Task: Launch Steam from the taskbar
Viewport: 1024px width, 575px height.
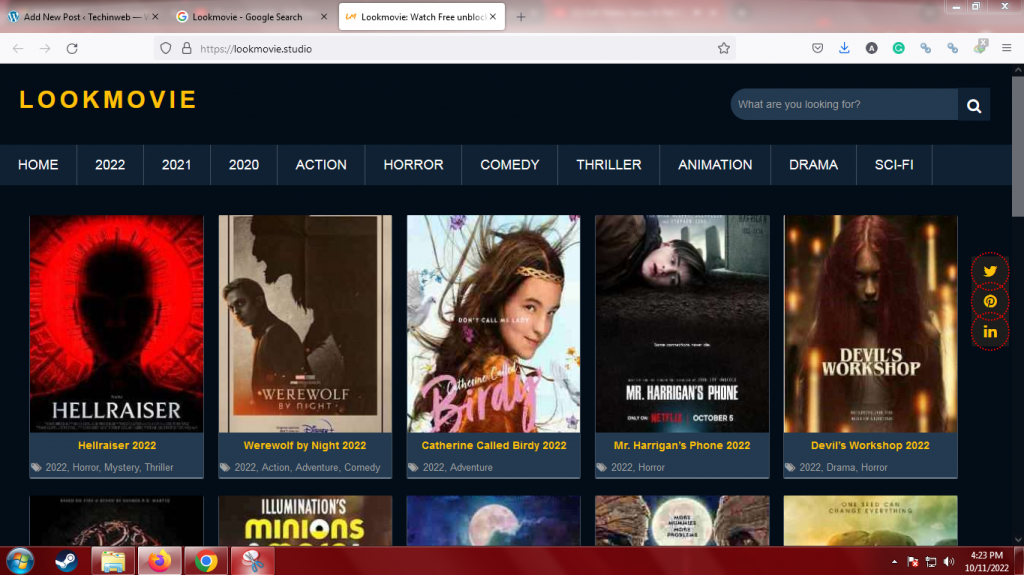Action: coord(66,561)
